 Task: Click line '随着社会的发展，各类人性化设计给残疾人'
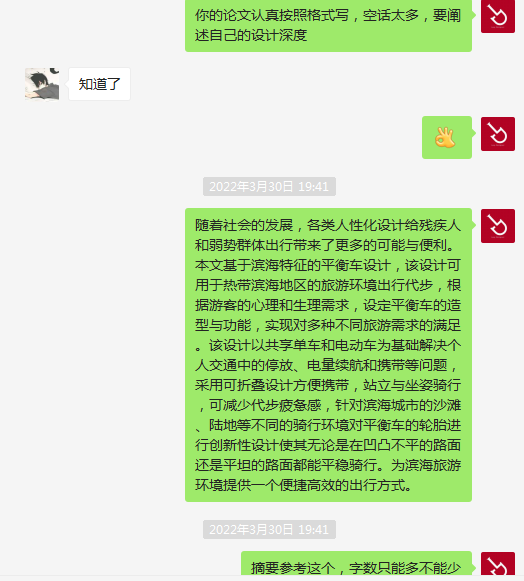click(x=328, y=225)
